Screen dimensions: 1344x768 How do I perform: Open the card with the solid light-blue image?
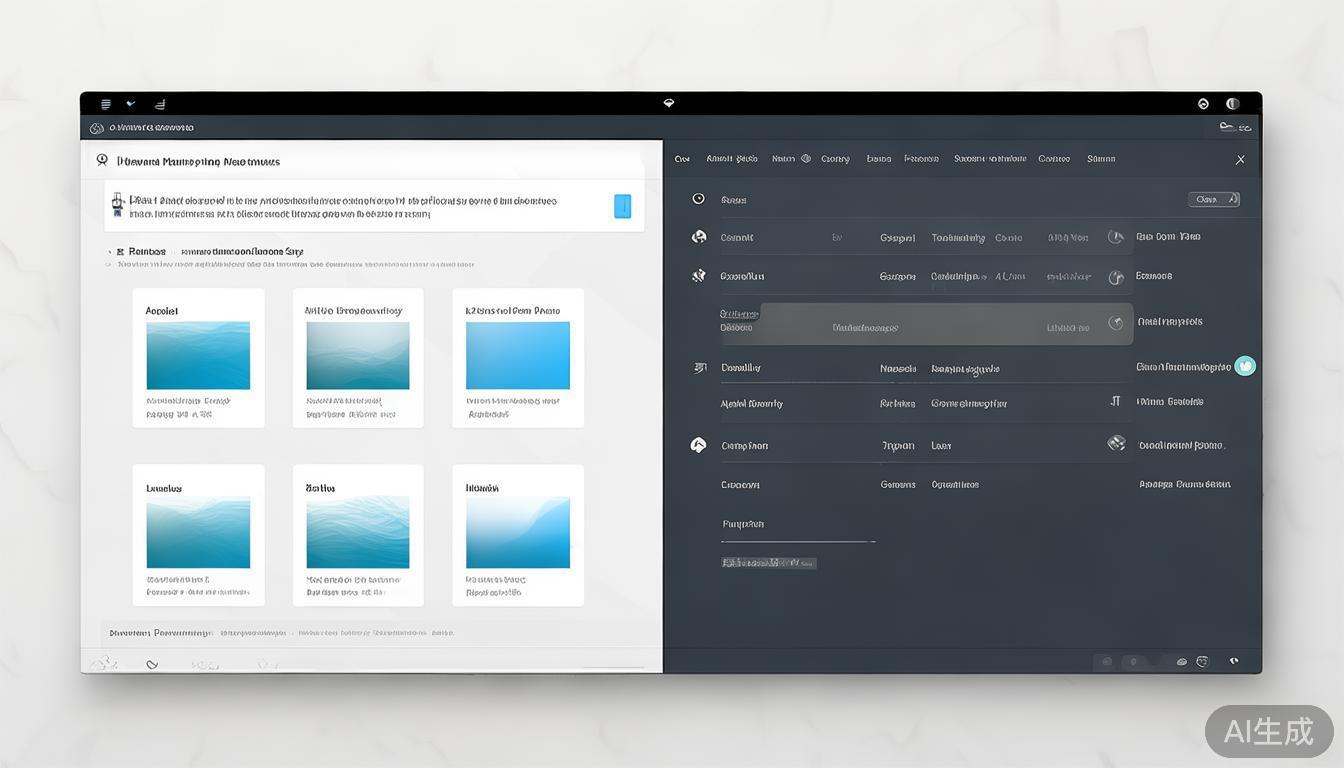click(x=518, y=358)
